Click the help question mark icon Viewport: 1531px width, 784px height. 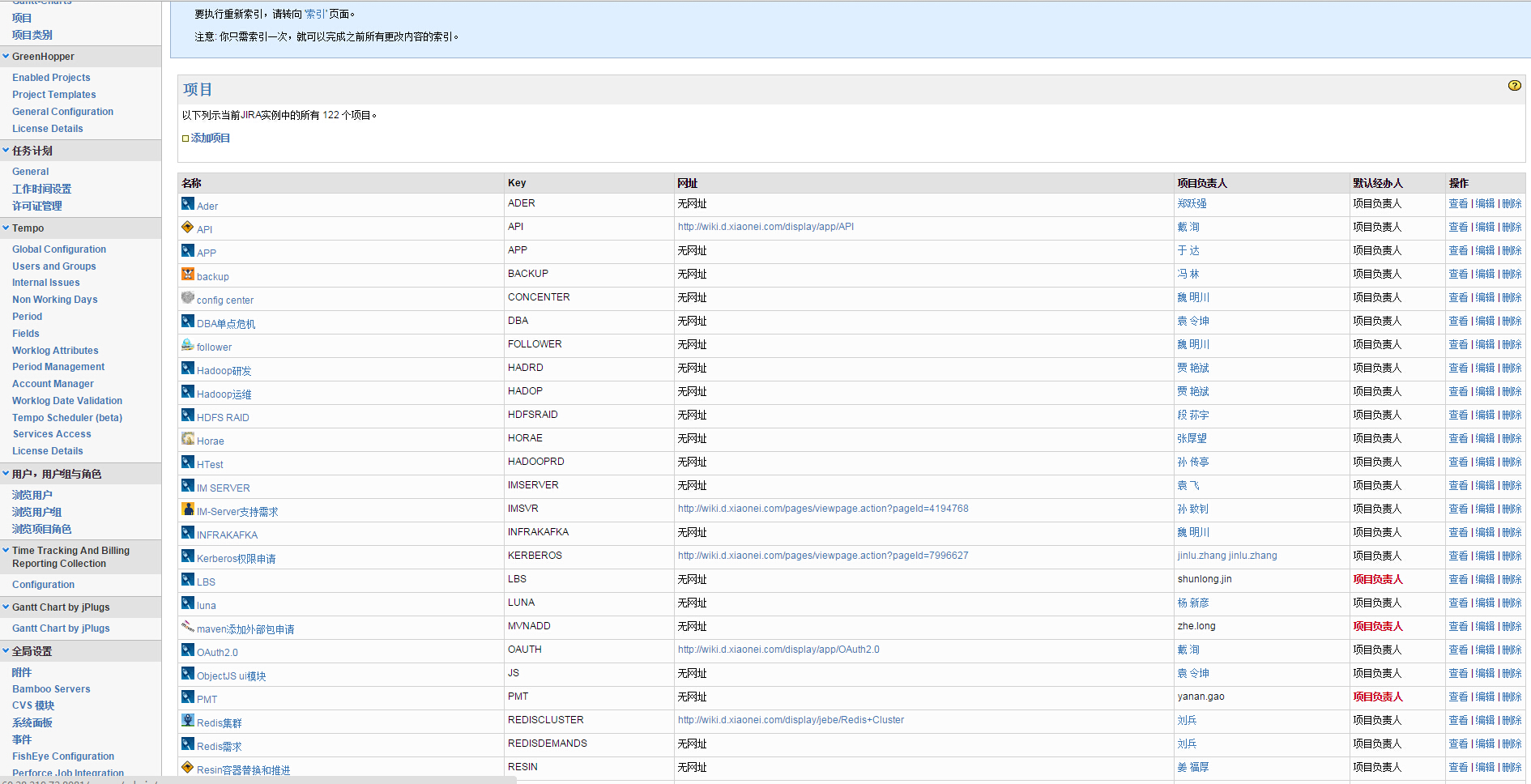(1514, 86)
